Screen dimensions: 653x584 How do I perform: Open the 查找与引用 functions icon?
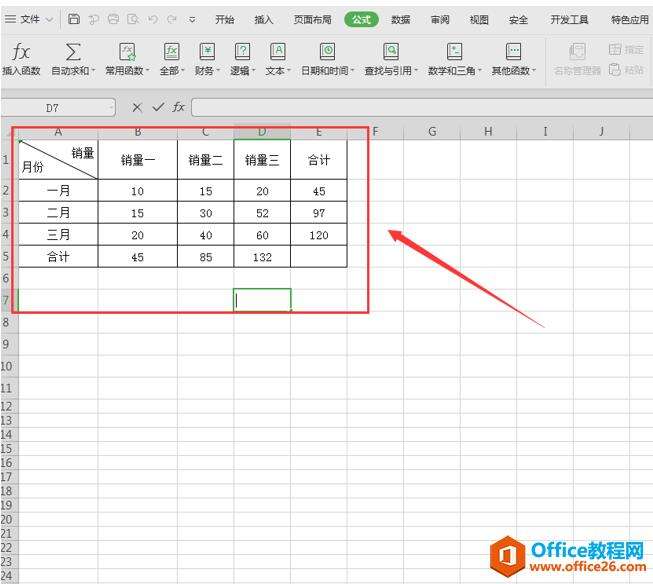point(391,52)
